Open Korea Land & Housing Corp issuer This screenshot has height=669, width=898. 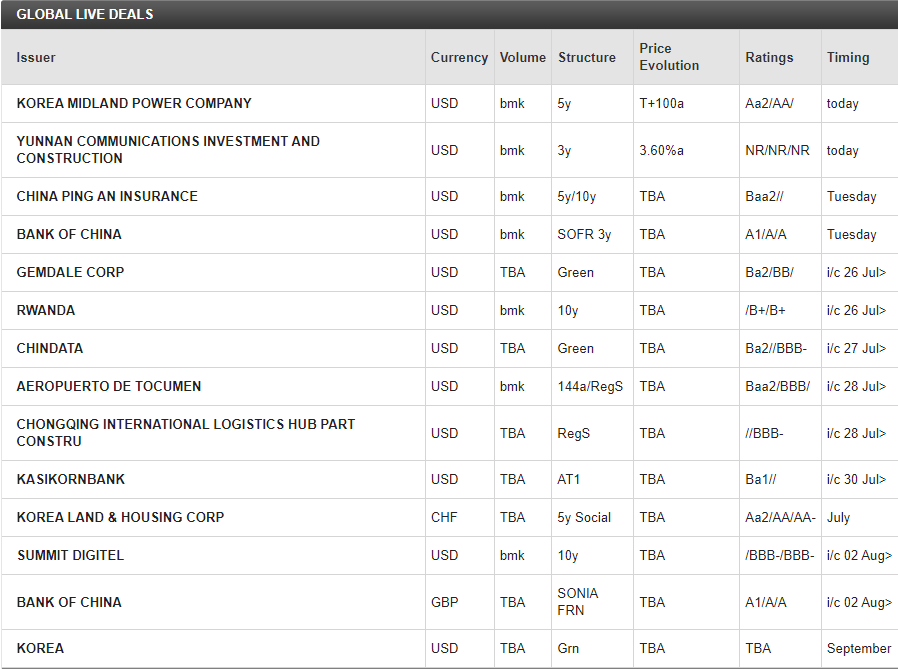coord(120,517)
